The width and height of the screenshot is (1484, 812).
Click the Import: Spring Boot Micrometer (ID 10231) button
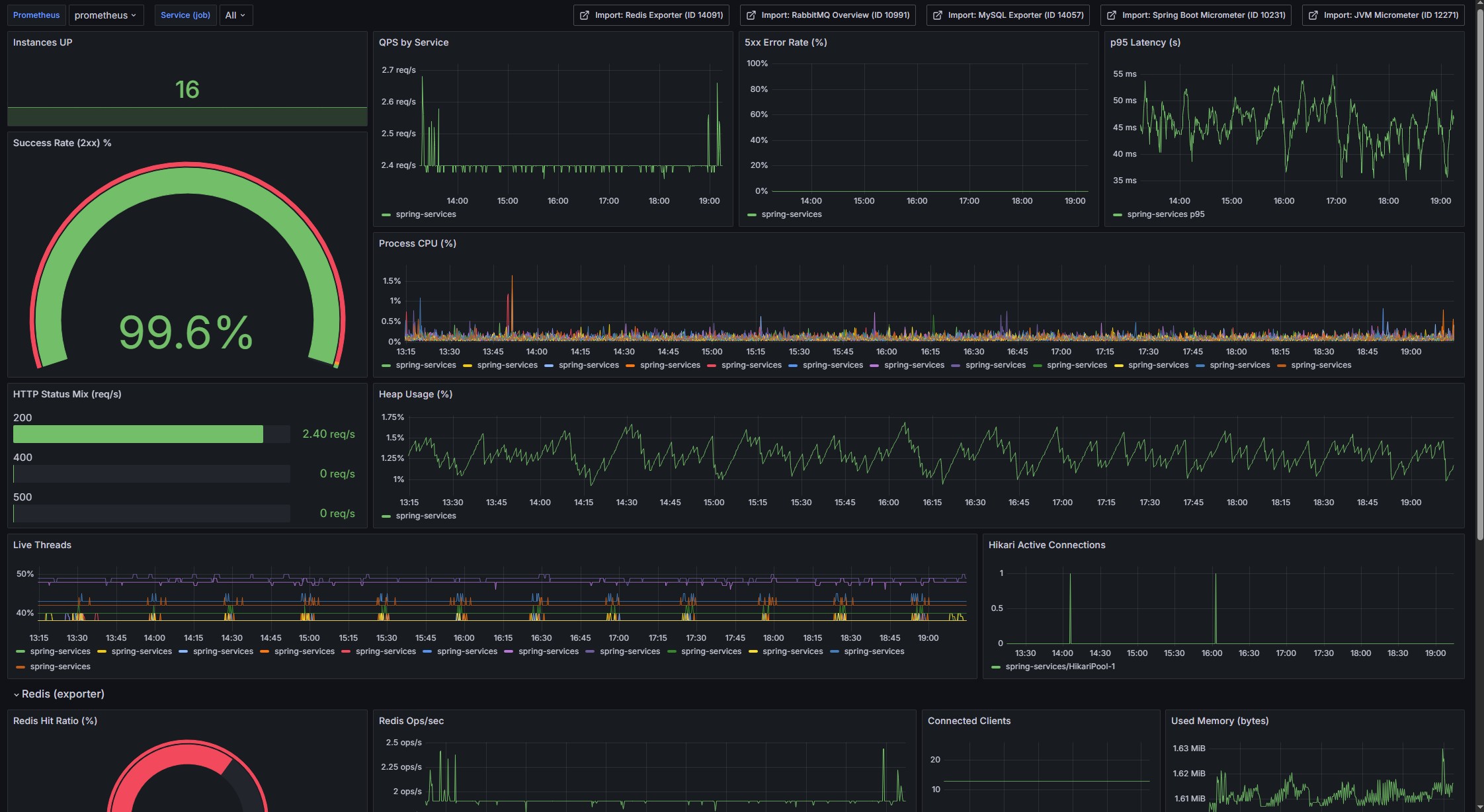pyautogui.click(x=1194, y=14)
